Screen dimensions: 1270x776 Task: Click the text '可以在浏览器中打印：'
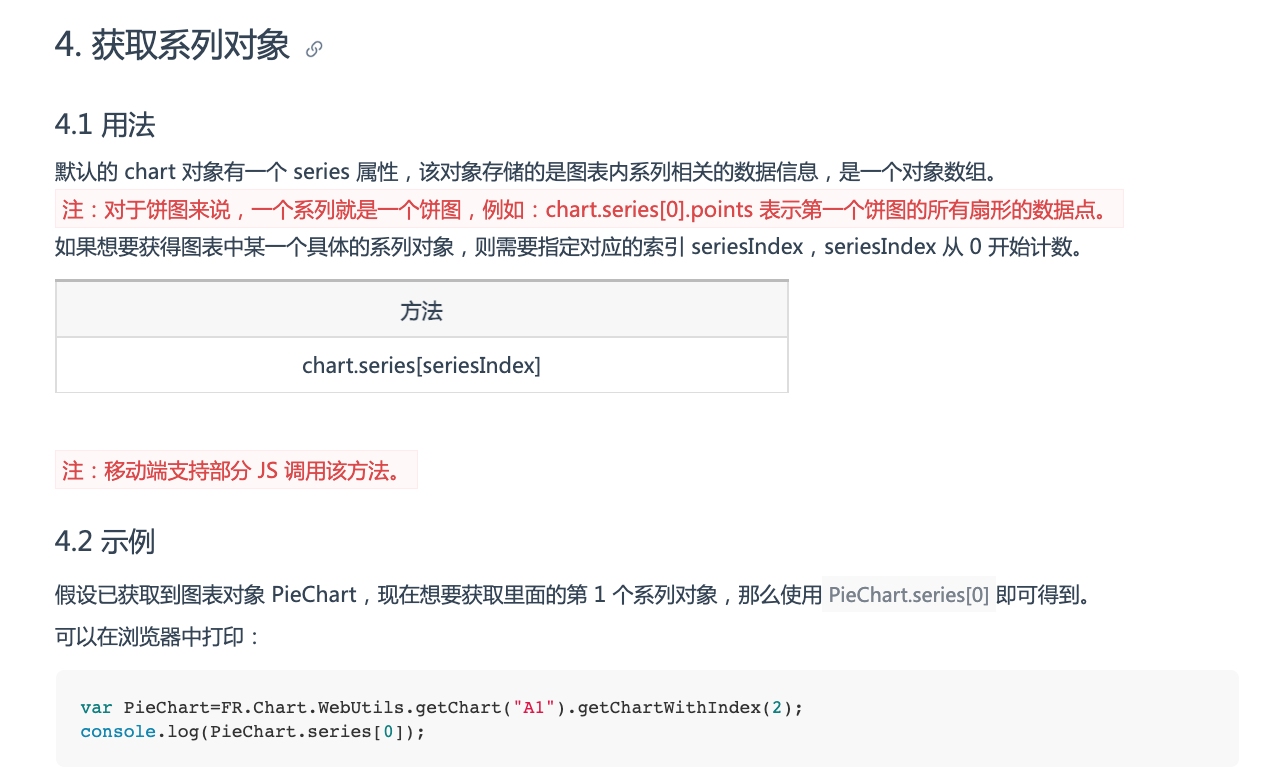pos(159,636)
